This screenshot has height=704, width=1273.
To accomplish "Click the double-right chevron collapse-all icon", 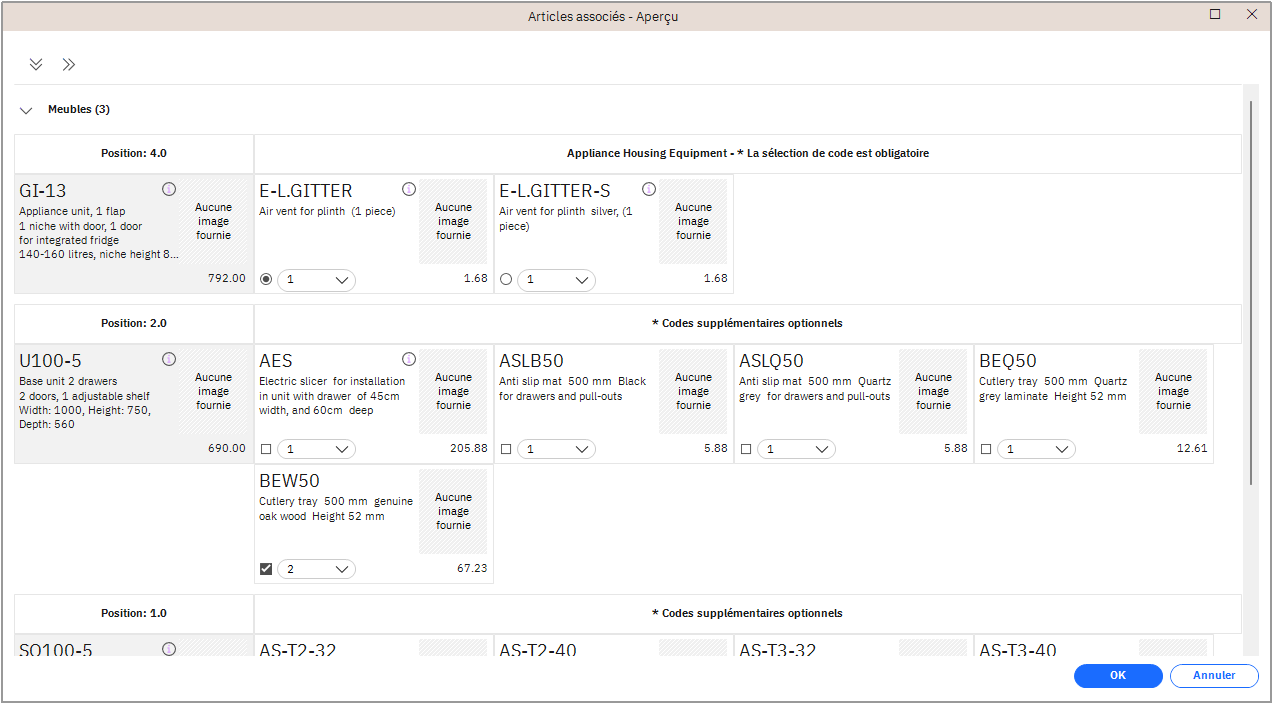I will click(x=68, y=65).
